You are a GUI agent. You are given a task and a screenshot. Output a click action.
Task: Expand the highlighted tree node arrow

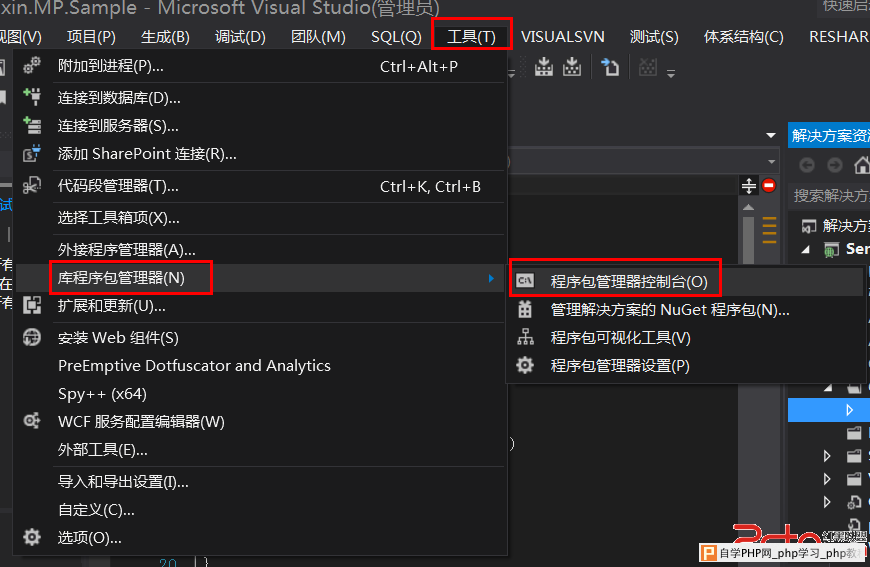pos(849,410)
